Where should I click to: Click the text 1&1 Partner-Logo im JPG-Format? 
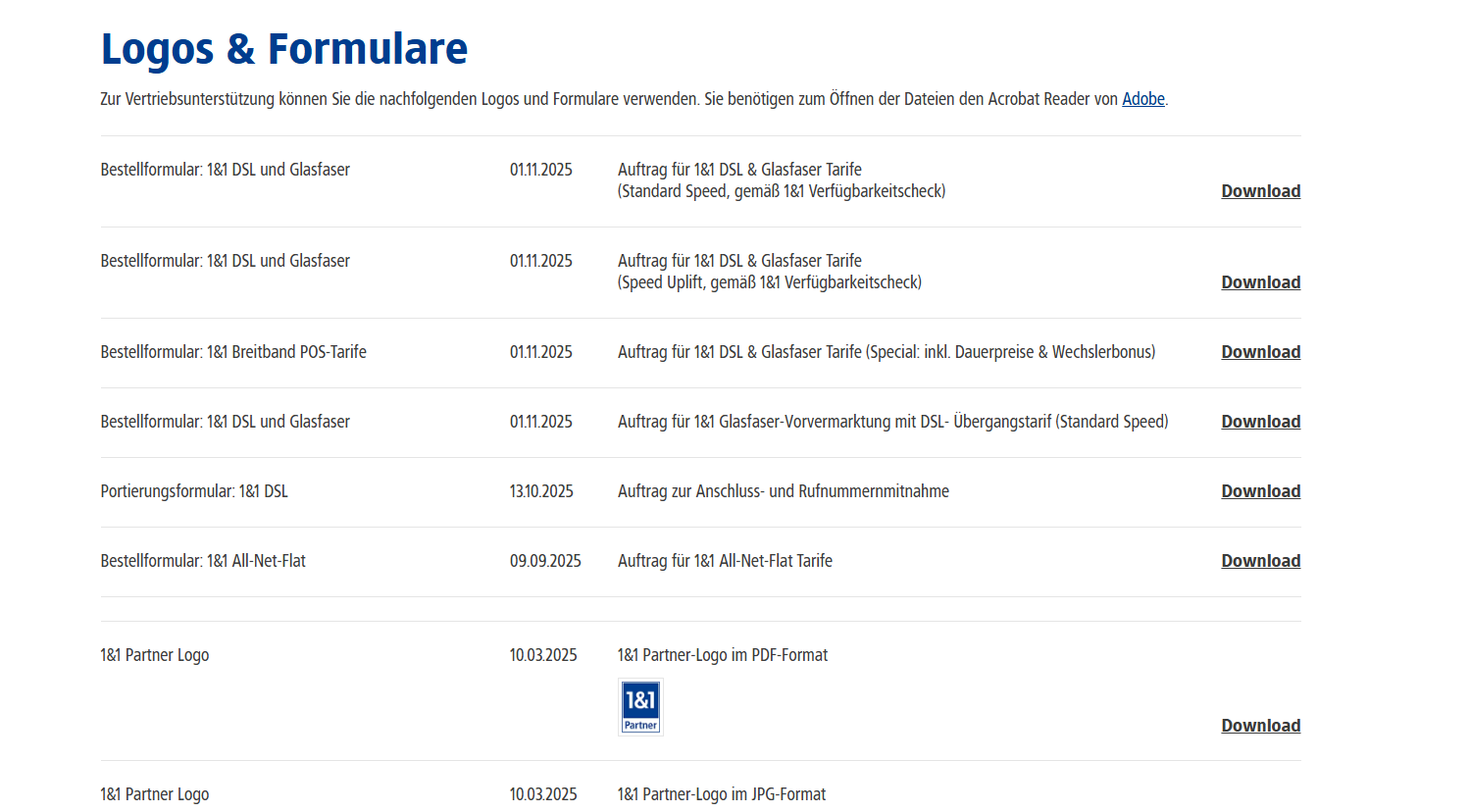coord(722,793)
